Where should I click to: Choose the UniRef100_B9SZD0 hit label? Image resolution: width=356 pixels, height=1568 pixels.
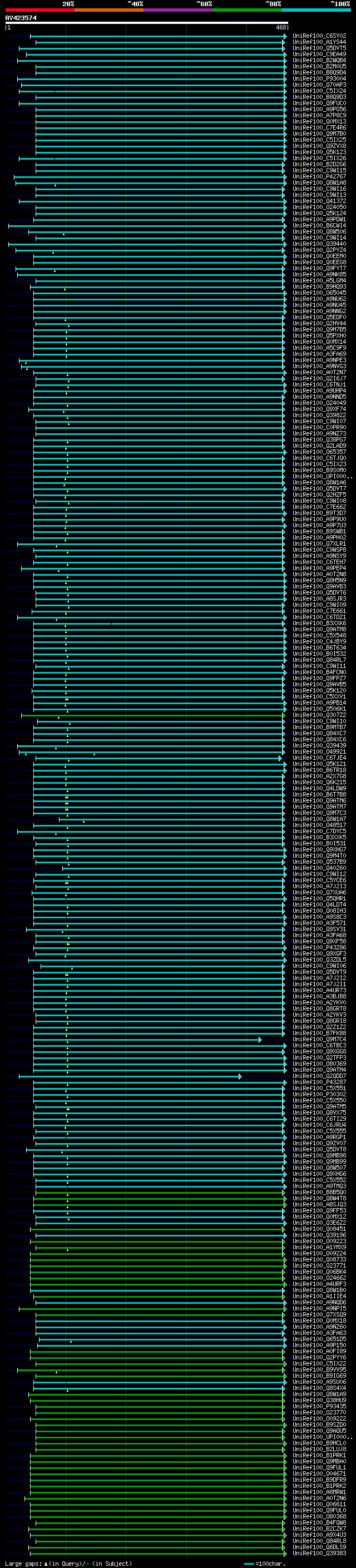click(319, 1425)
